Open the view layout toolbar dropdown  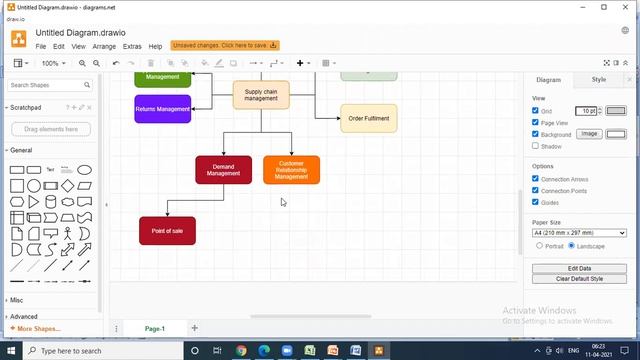pyautogui.click(x=21, y=63)
